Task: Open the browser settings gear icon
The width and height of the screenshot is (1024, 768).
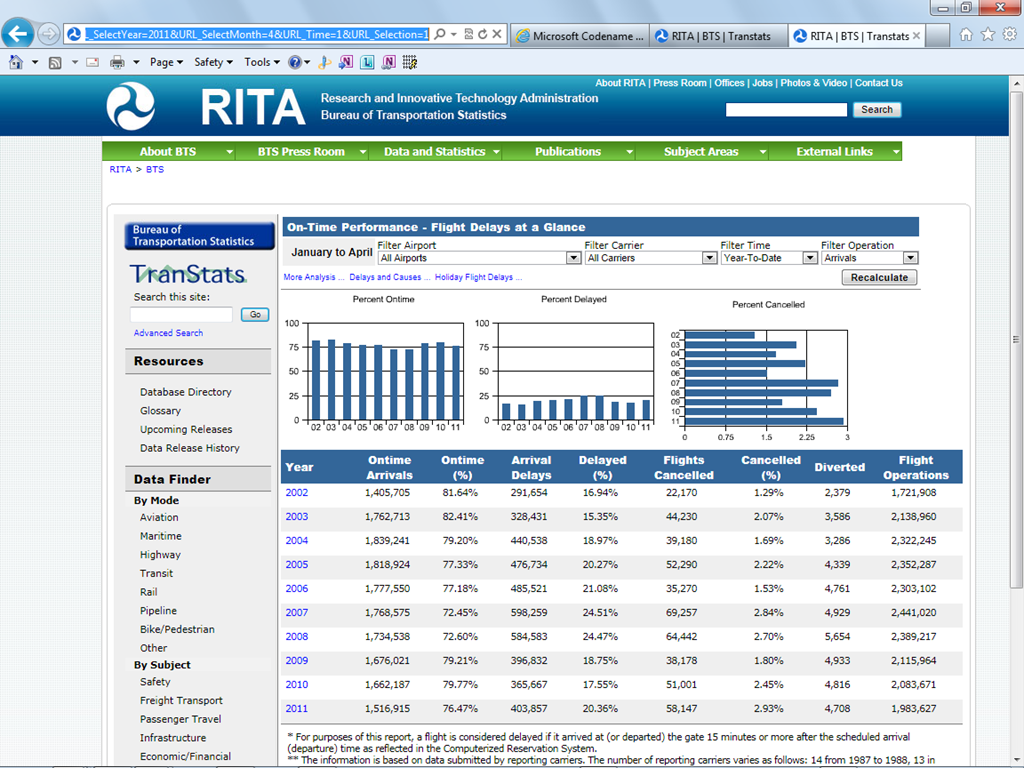Action: pos(1008,34)
